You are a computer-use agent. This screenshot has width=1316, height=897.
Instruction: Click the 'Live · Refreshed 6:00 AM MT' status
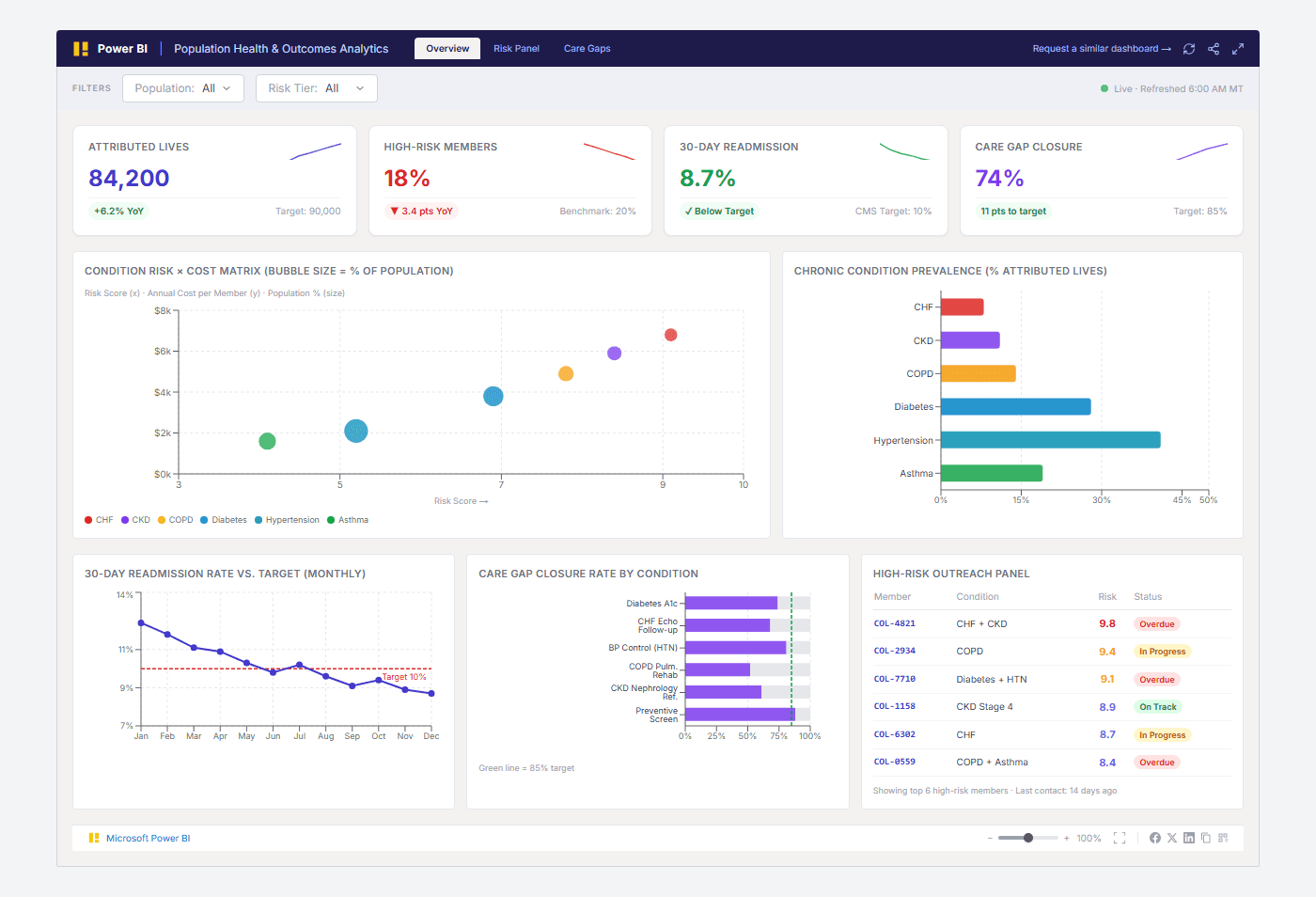pyautogui.click(x=1172, y=89)
